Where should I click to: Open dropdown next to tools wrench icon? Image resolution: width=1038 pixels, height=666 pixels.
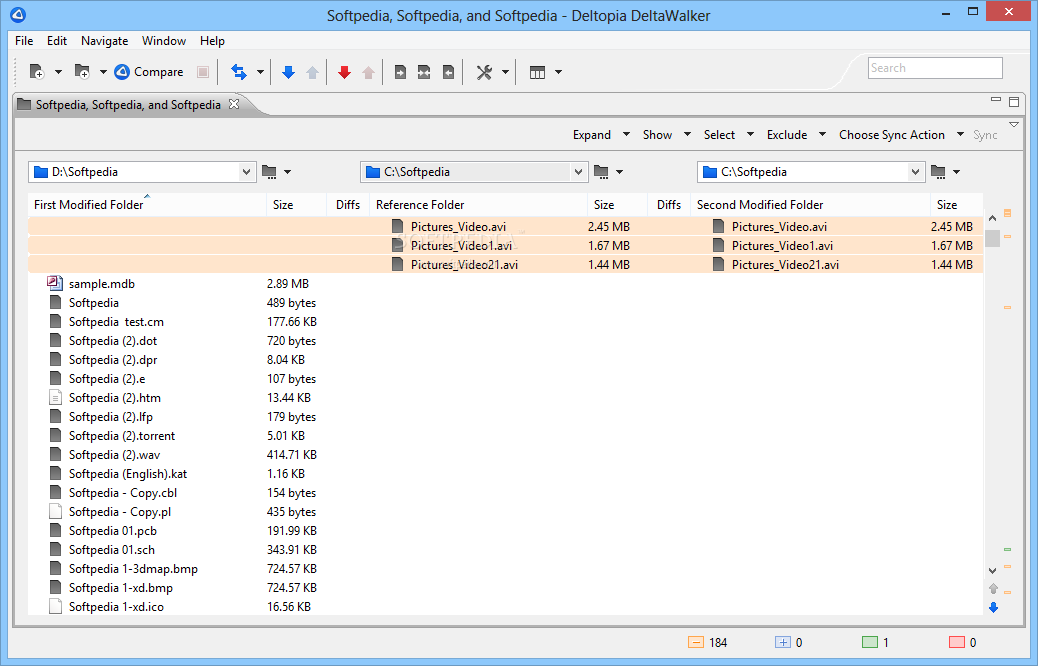(505, 71)
